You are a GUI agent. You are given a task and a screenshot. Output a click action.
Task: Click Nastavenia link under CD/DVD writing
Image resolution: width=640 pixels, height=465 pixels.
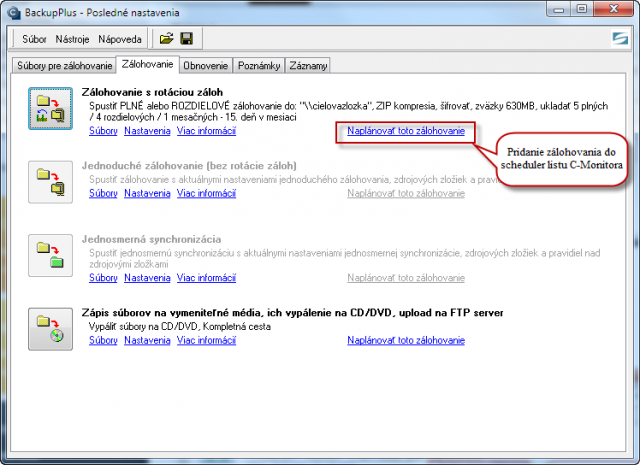click(x=147, y=340)
